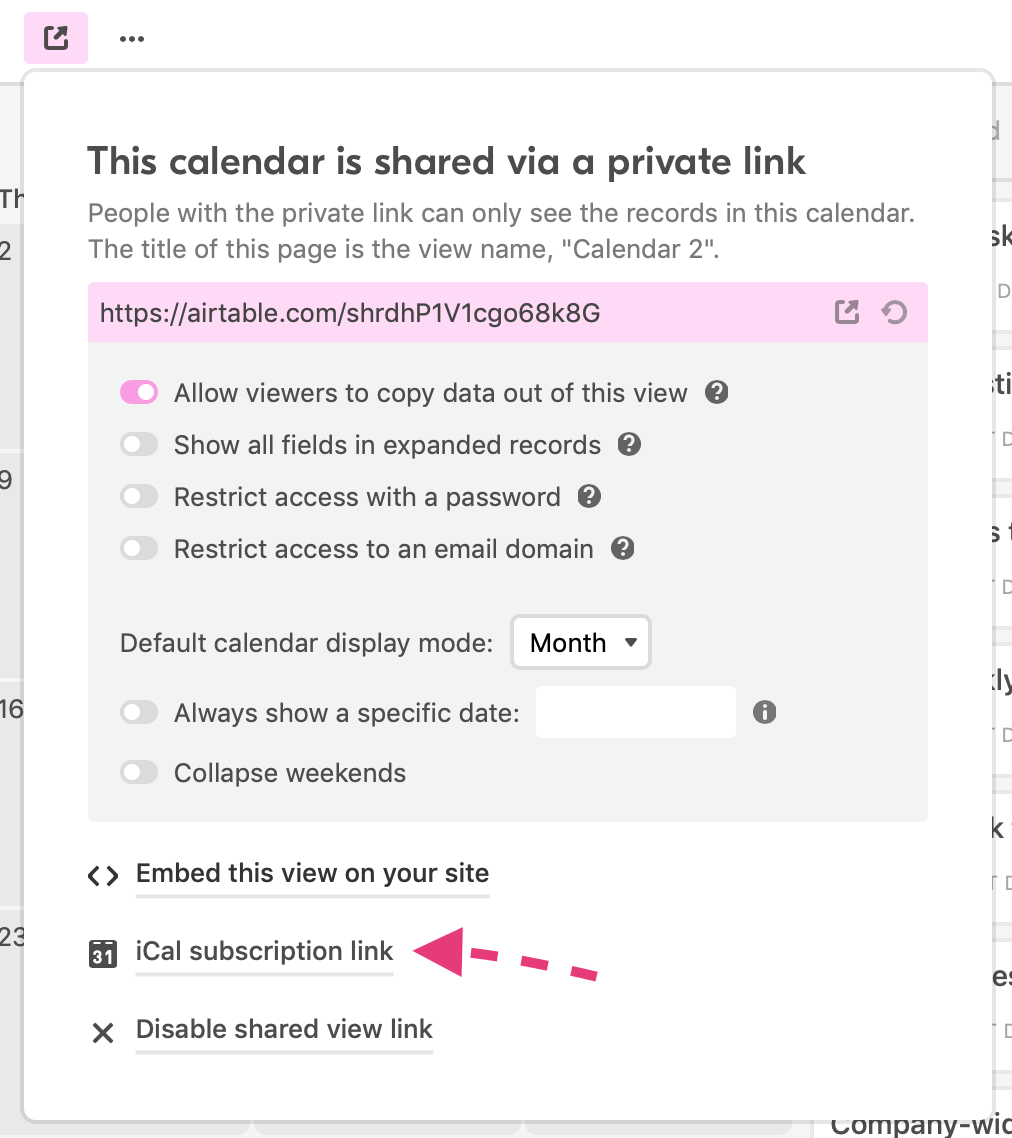Info icon beside specific date field

click(x=764, y=712)
